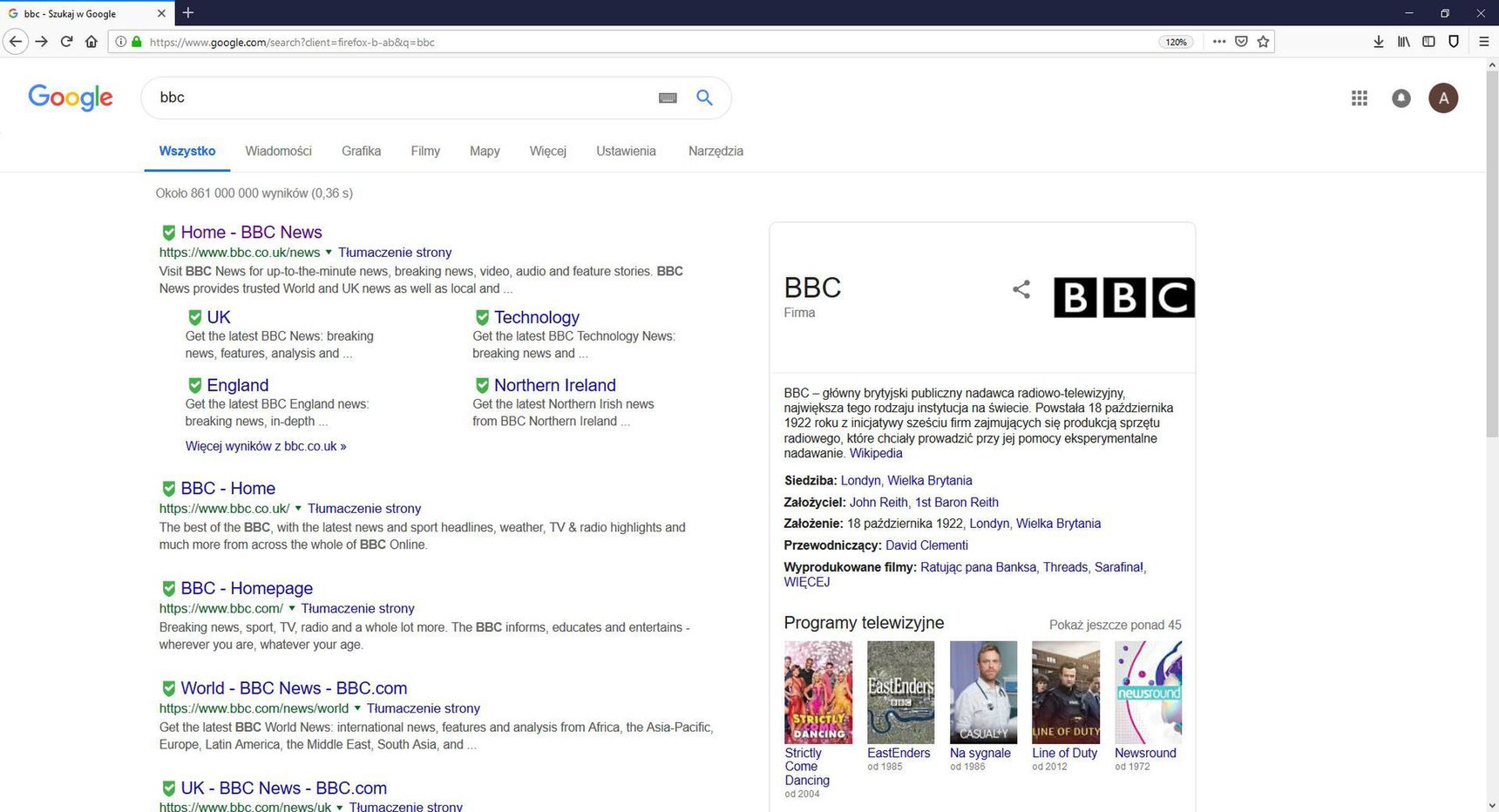Viewport: 1499px width, 812px height.
Task: Open the Firefox hamburger menu
Action: pos(1484,42)
